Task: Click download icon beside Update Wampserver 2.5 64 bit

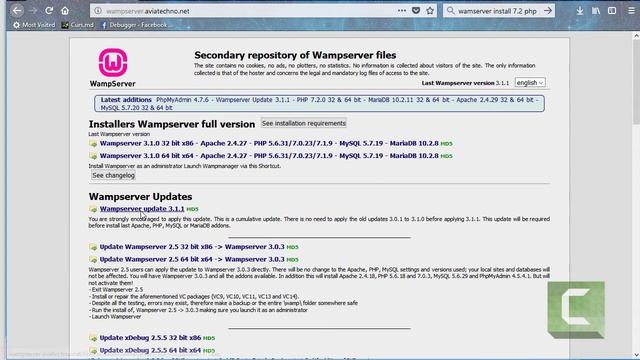Action: coord(93,260)
